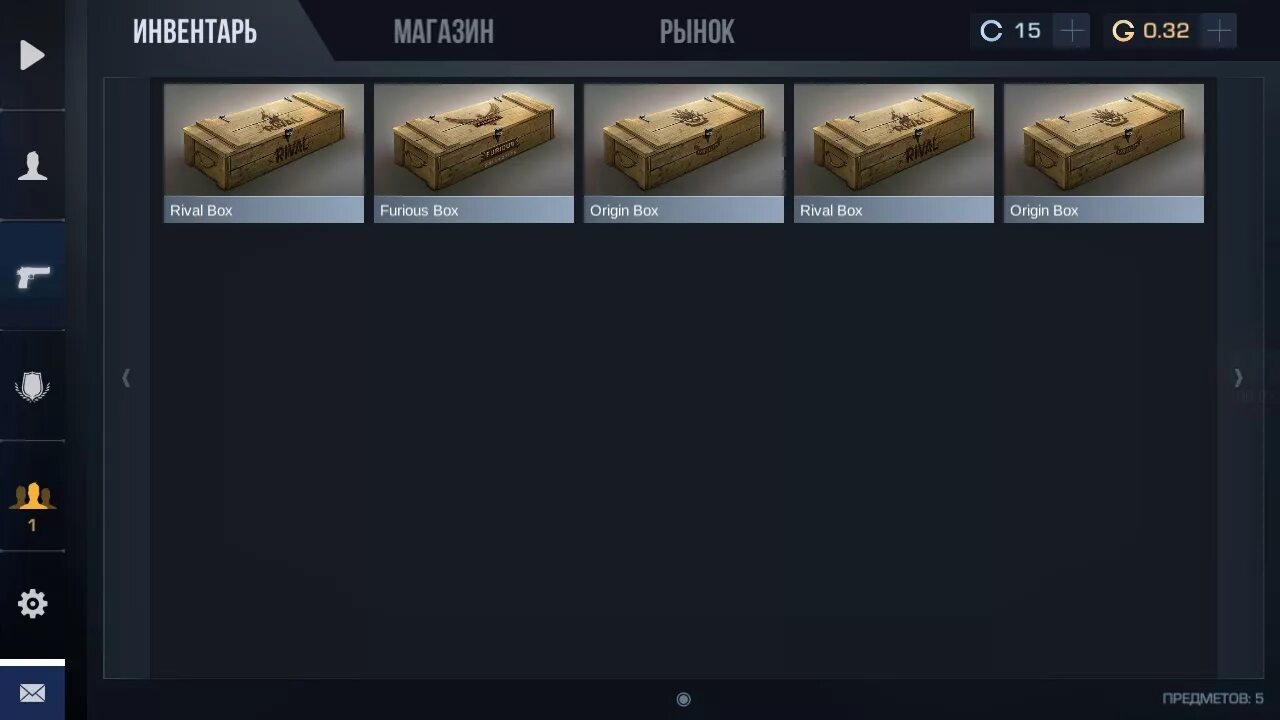Screen dimensions: 1280x720
Task: Tap the play triangle icon in sidebar
Action: pyautogui.click(x=32, y=55)
